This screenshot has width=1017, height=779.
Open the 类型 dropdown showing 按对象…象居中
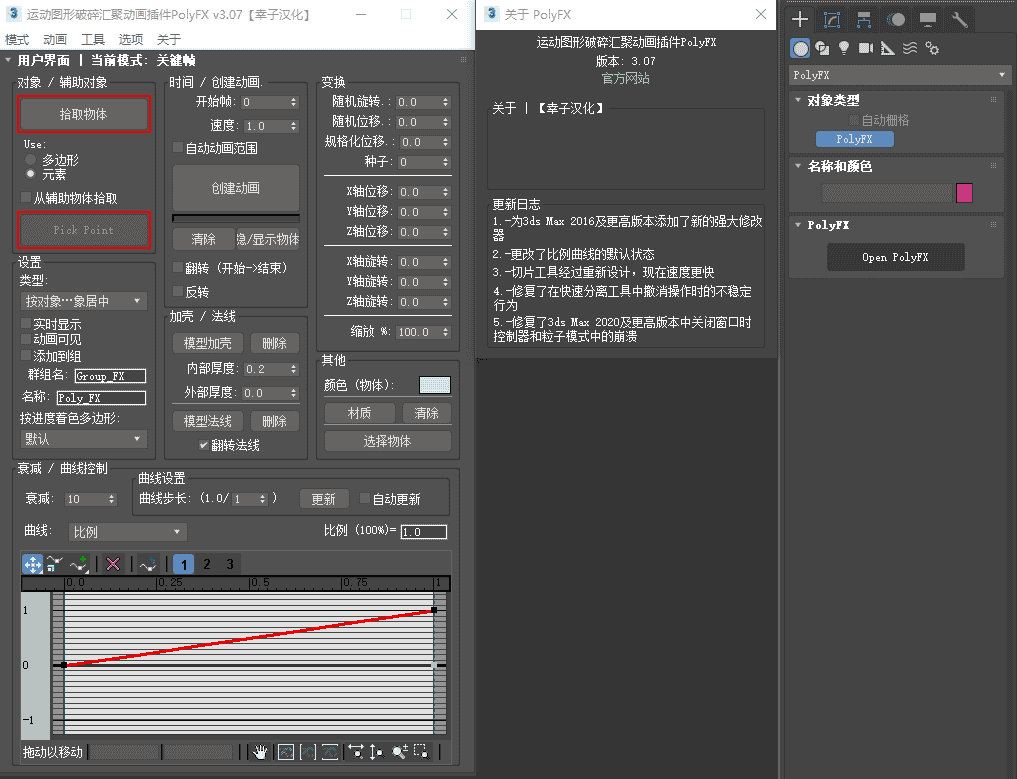coord(84,301)
